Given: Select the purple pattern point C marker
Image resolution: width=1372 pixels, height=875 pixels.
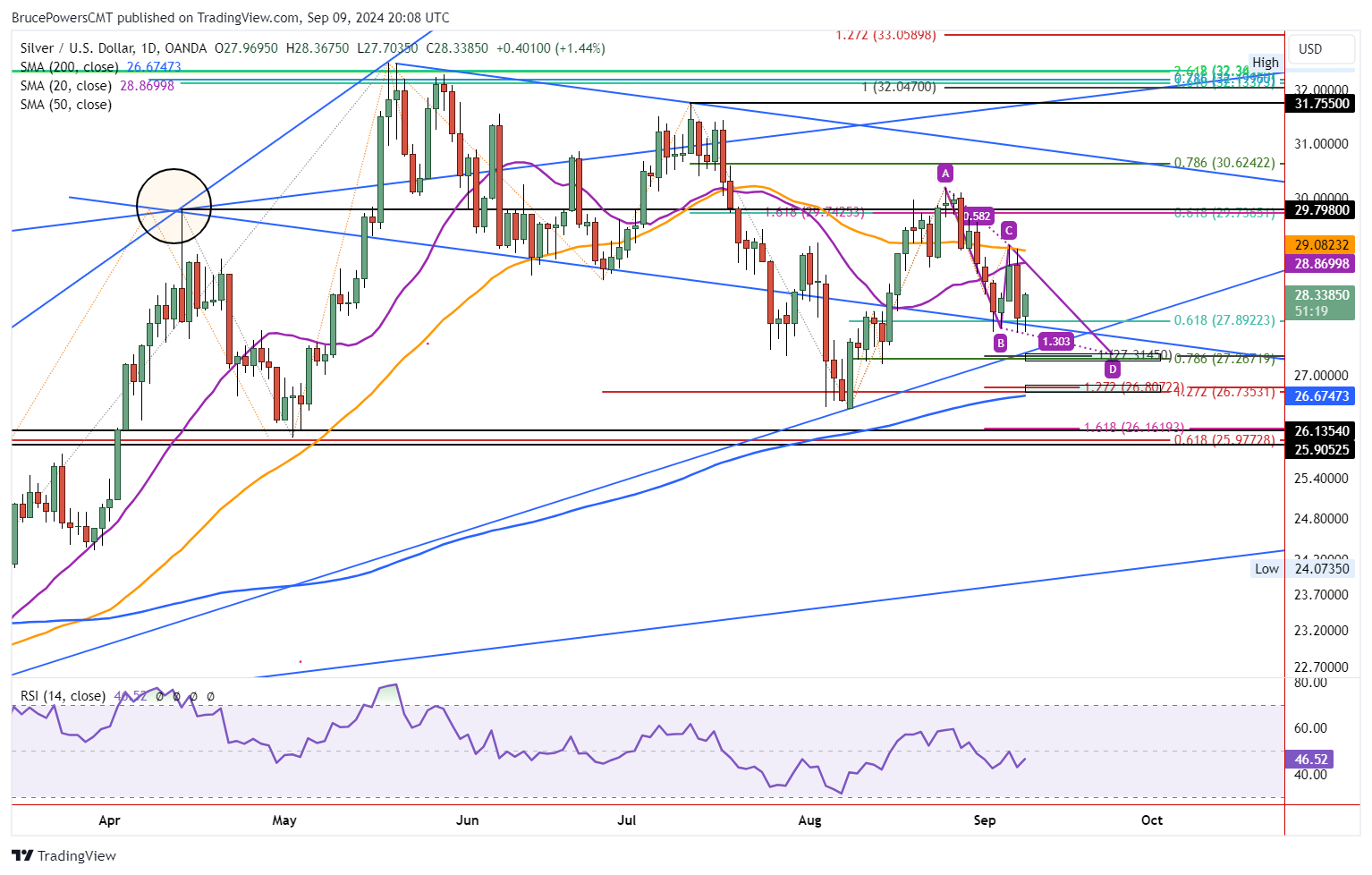Looking at the screenshot, I should point(1008,229).
